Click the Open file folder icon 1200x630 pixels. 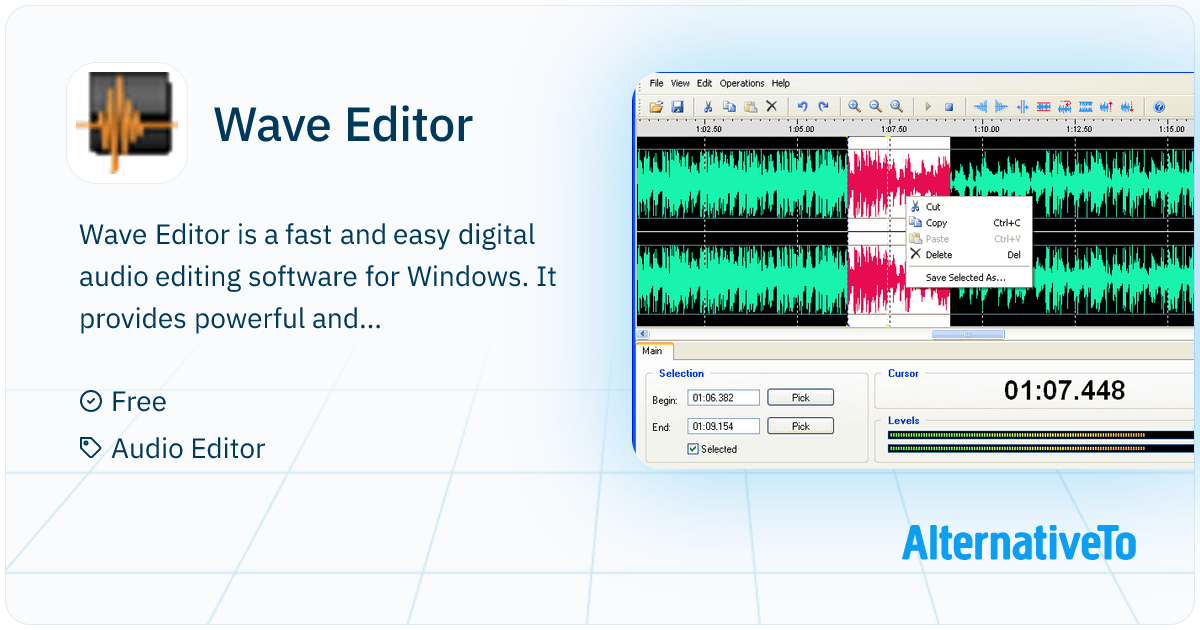click(x=656, y=107)
